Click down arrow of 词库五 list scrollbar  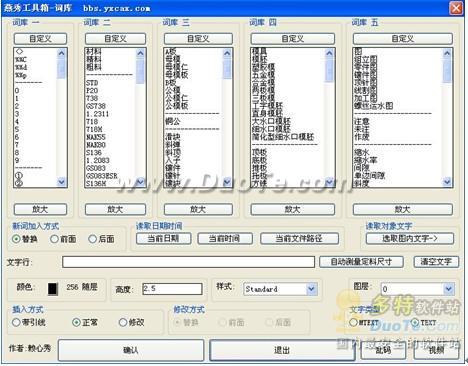tap(447, 182)
